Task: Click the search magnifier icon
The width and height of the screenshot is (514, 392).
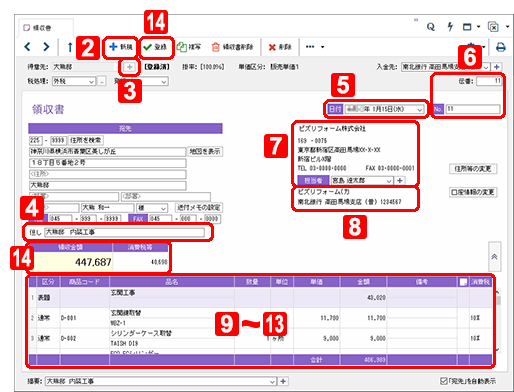Action: (431, 27)
